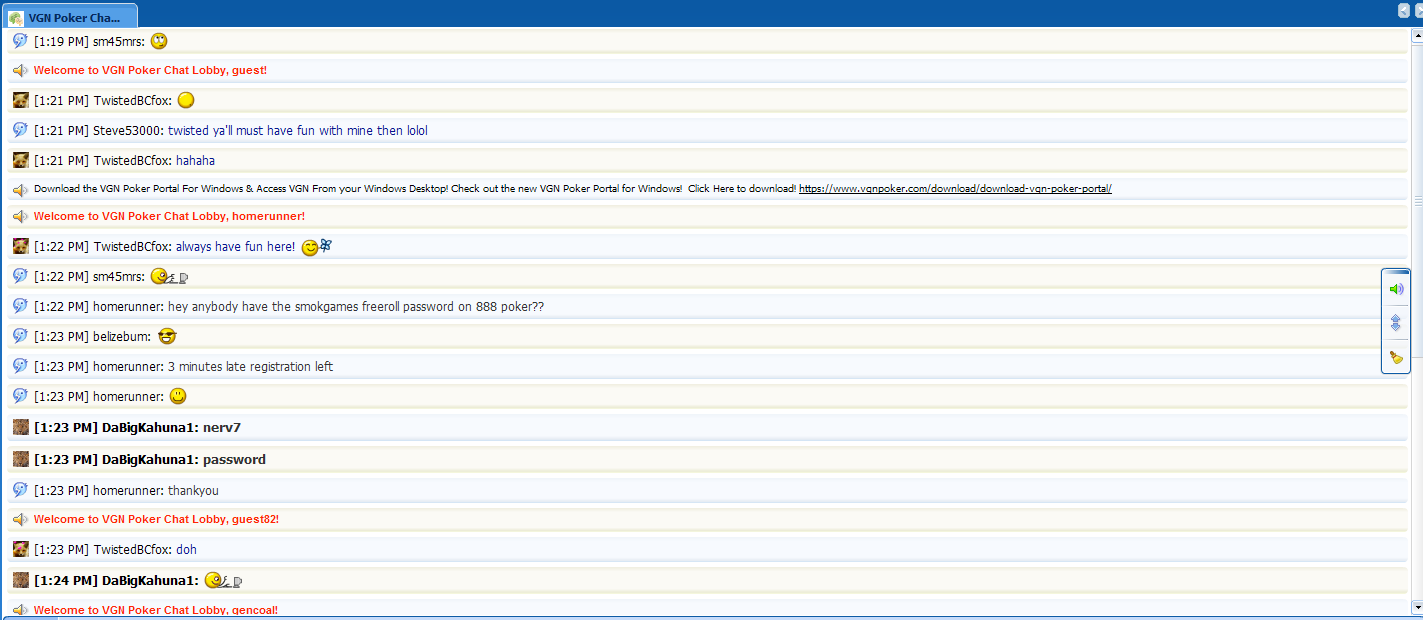
Task: Click the chat scrollbar down arrow
Action: pyautogui.click(x=1417, y=607)
